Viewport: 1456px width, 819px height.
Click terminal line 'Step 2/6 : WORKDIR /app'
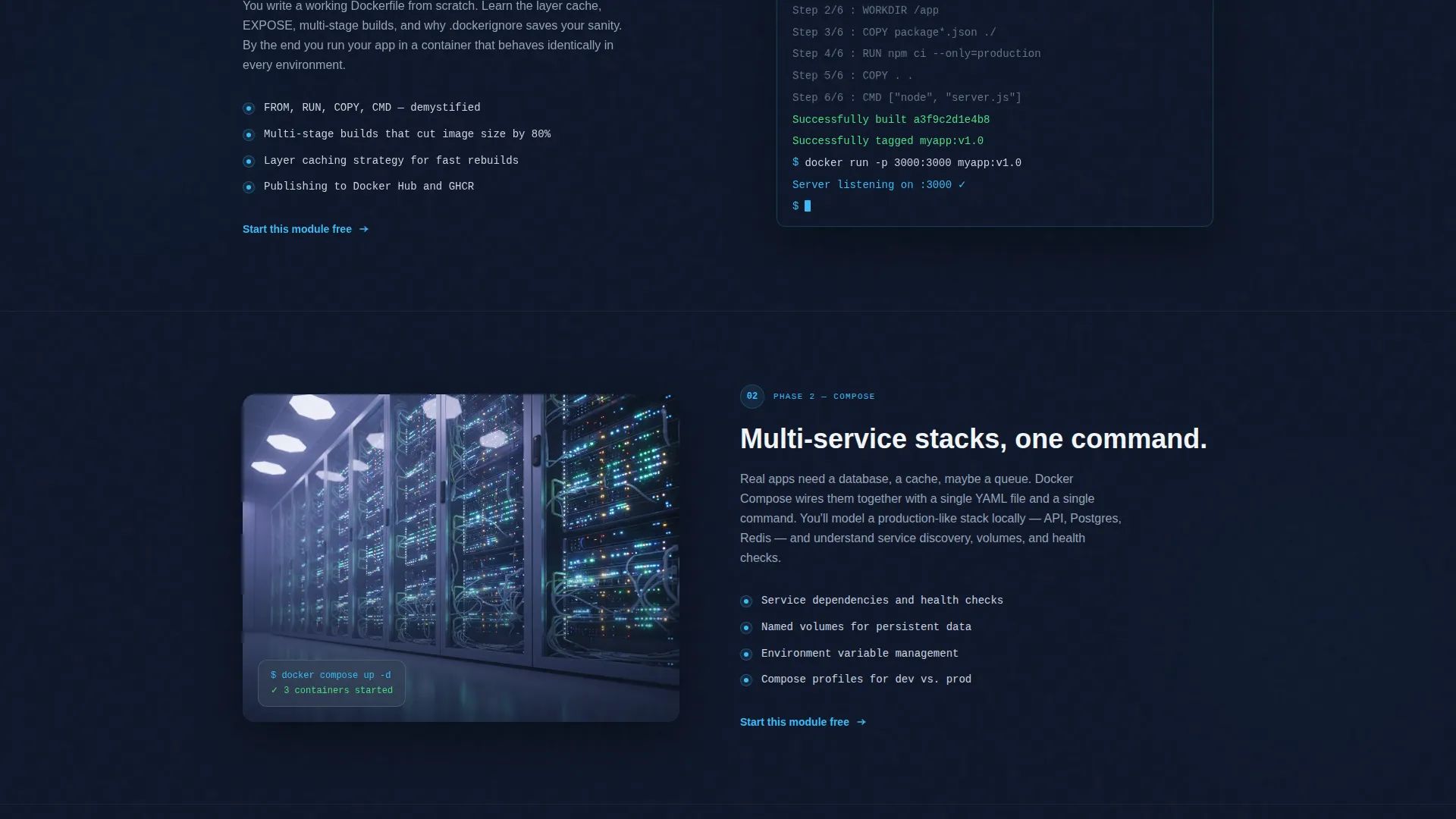click(865, 11)
